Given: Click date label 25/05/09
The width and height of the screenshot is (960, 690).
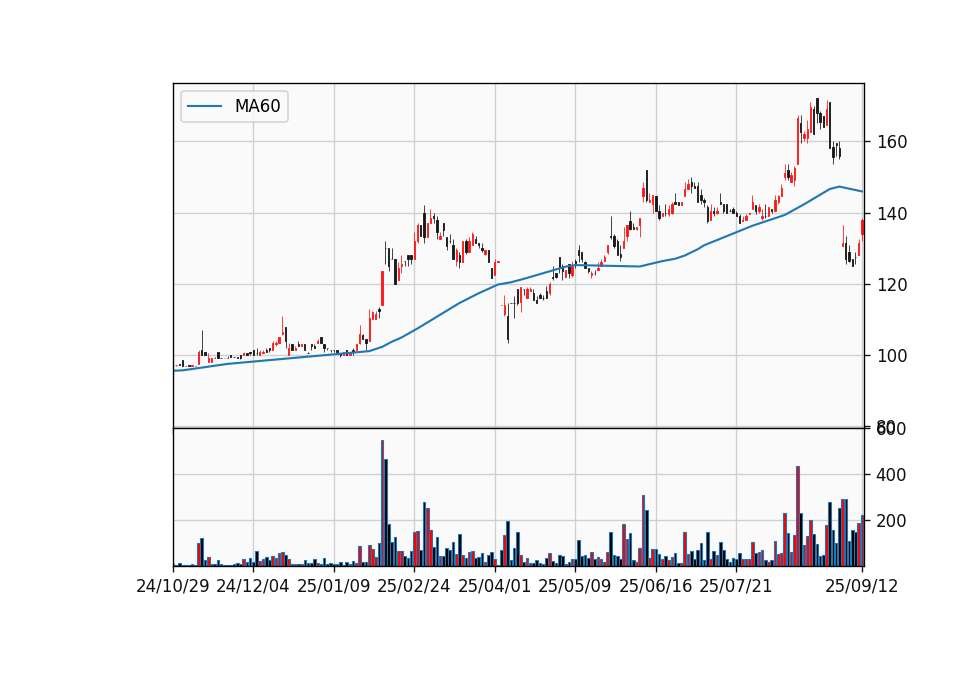Looking at the screenshot, I should click(x=575, y=586).
